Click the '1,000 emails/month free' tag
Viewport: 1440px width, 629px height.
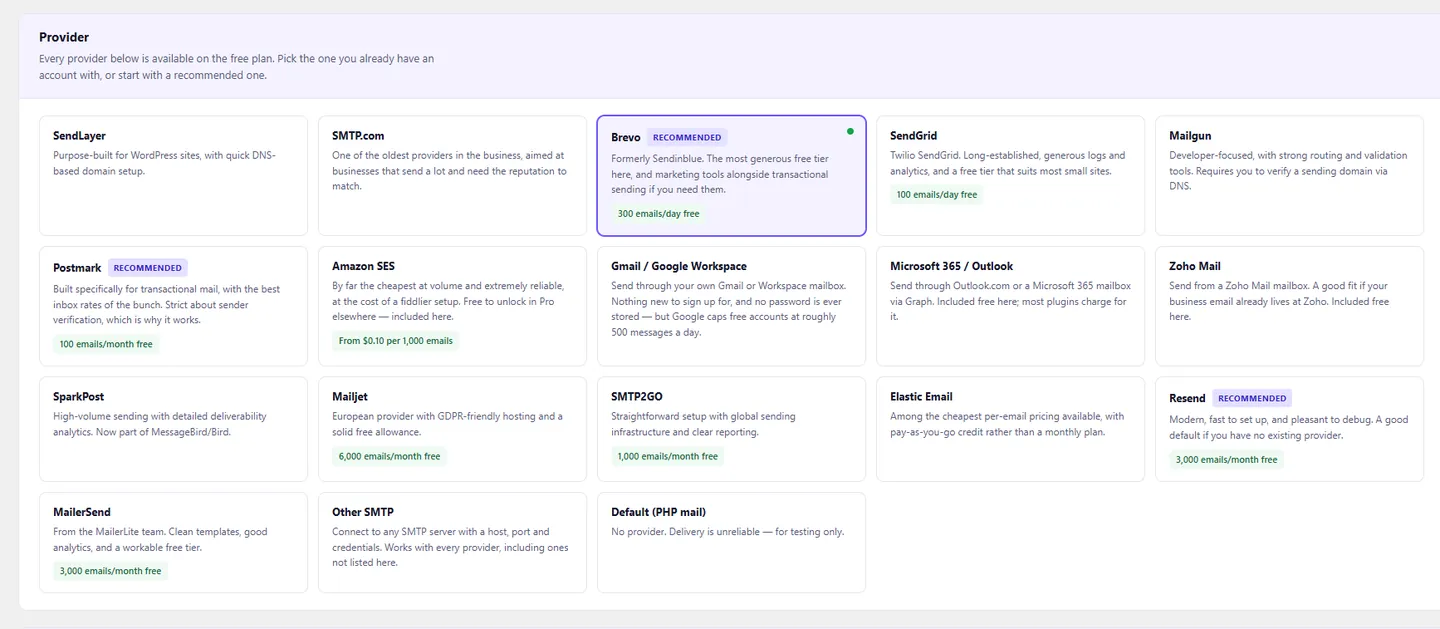click(667, 456)
